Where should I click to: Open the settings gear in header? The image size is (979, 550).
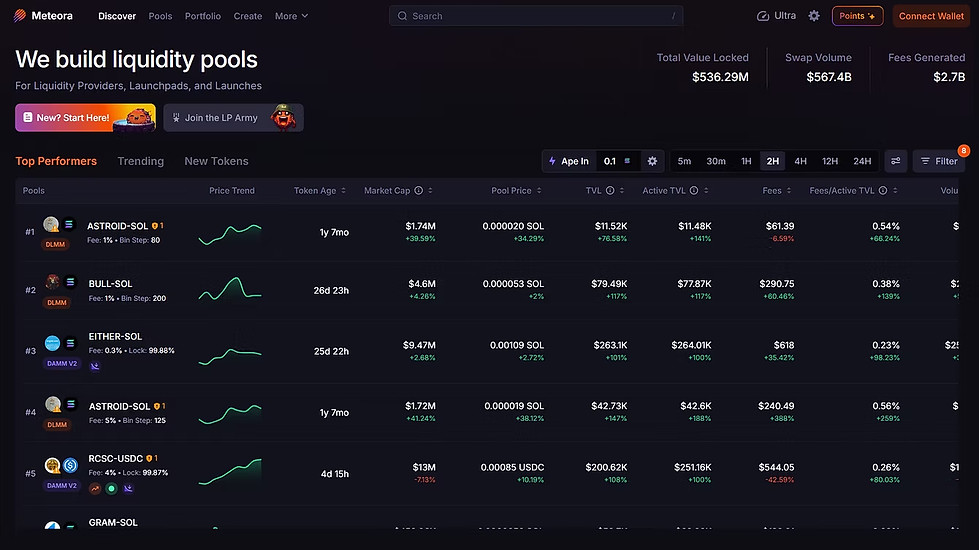point(814,16)
